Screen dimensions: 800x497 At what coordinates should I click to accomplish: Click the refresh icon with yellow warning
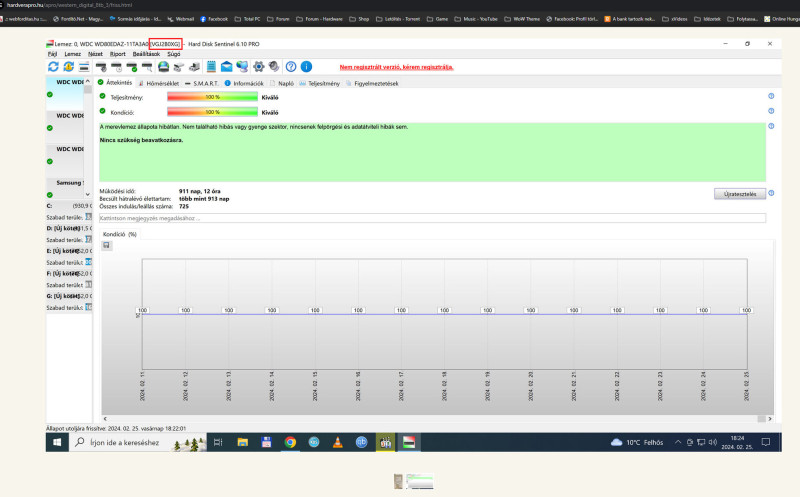68,67
